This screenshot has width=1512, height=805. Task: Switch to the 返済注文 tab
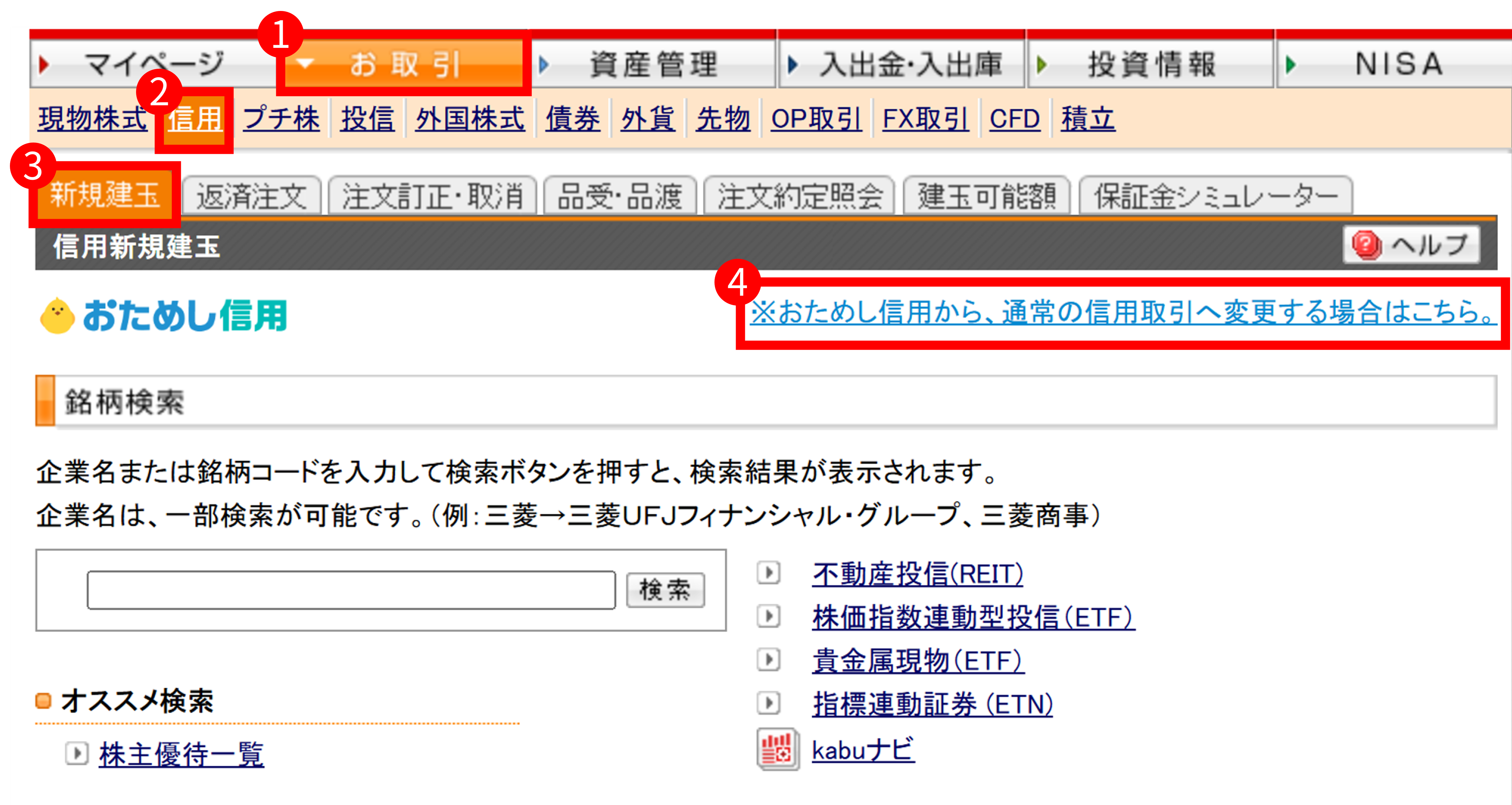click(x=252, y=196)
